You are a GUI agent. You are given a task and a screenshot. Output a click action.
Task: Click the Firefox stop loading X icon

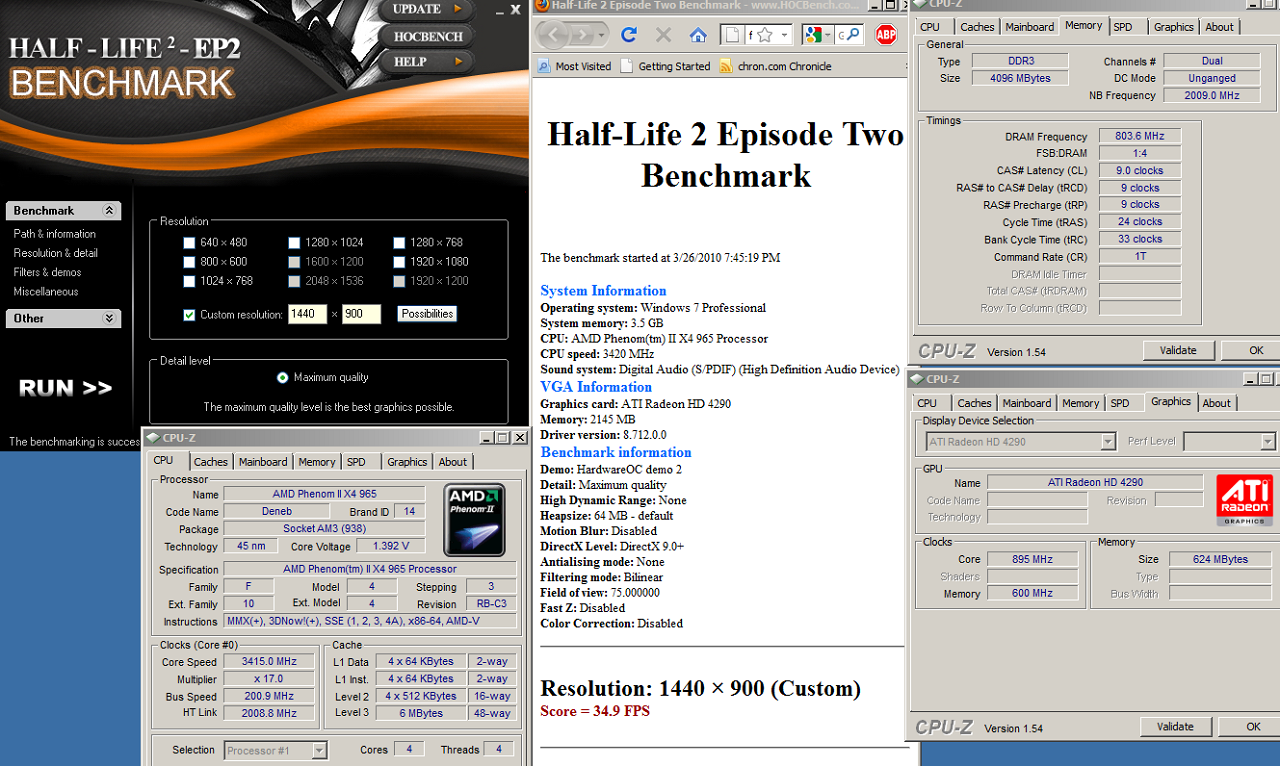[x=663, y=35]
